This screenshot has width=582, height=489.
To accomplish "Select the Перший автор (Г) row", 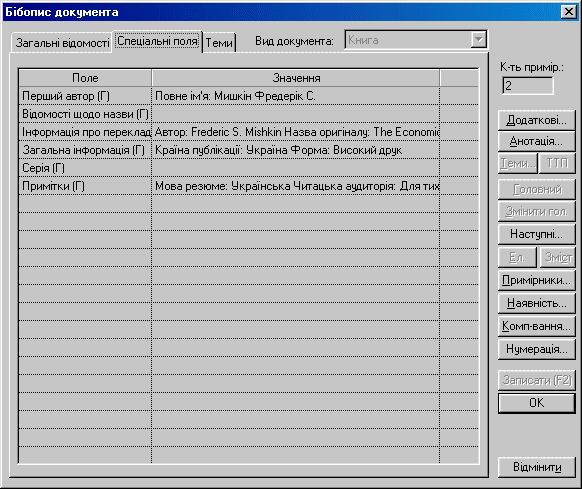I will point(248,96).
